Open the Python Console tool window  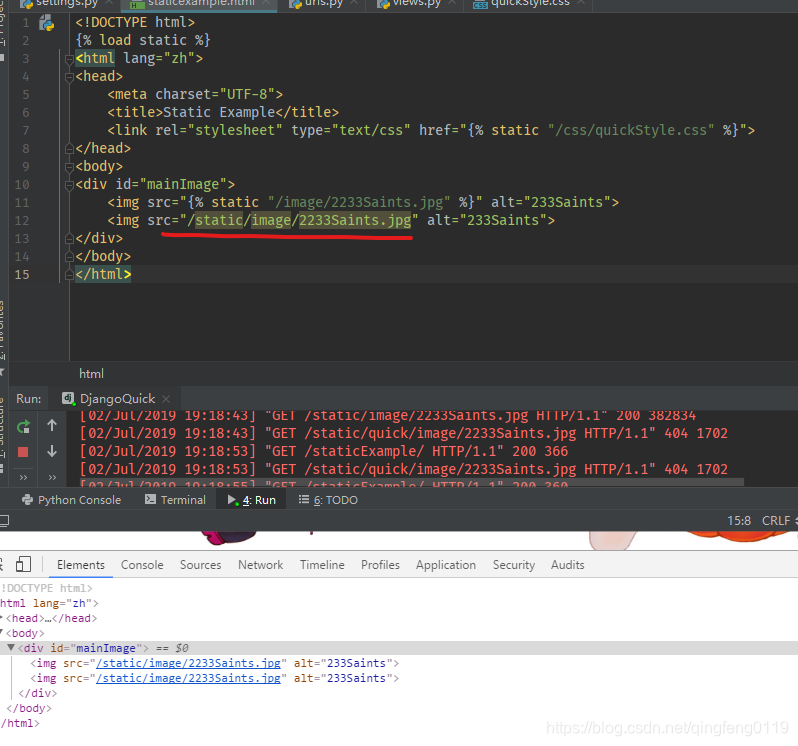tap(71, 500)
